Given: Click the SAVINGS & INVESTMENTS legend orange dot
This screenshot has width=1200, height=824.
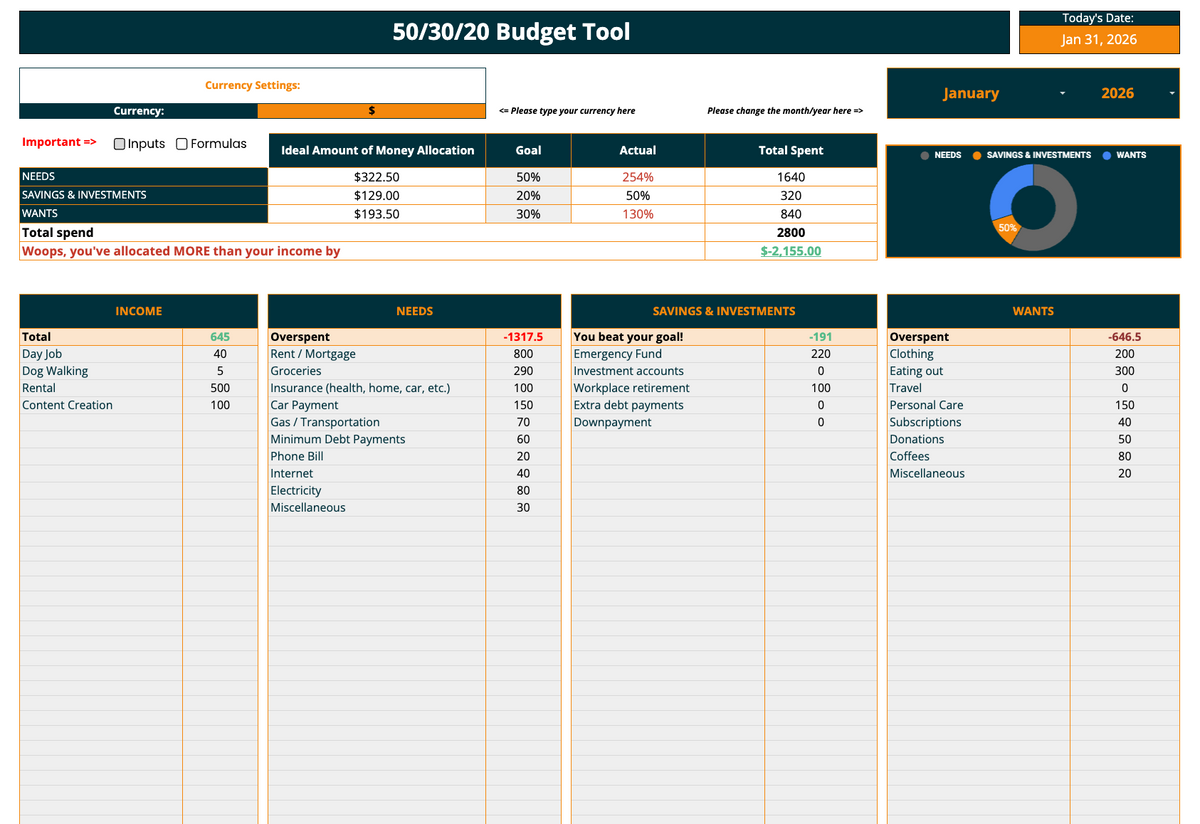Looking at the screenshot, I should coord(977,156).
